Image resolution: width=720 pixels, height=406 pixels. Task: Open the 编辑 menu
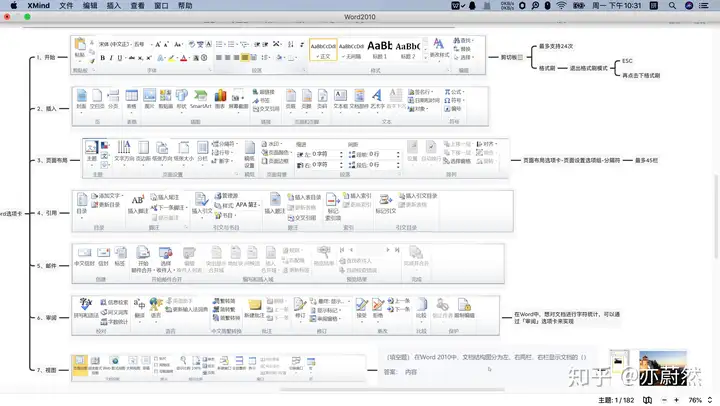click(x=90, y=6)
